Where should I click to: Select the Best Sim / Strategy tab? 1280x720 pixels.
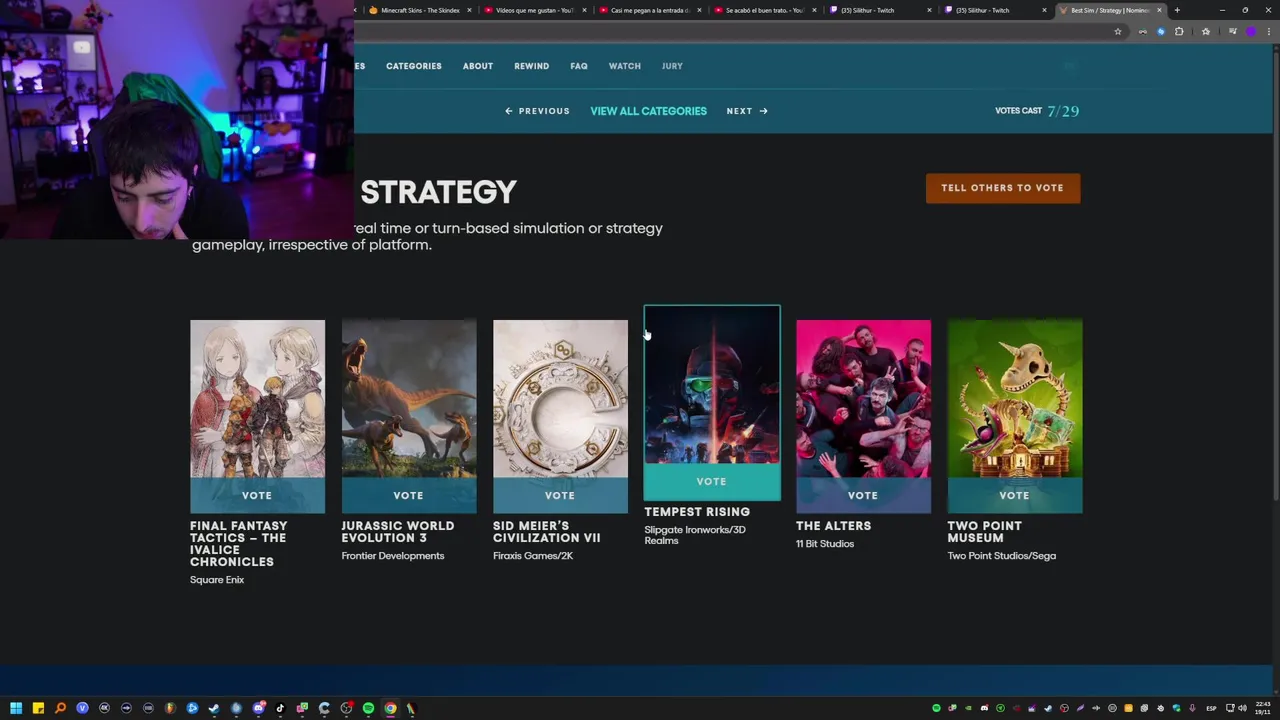1110,10
